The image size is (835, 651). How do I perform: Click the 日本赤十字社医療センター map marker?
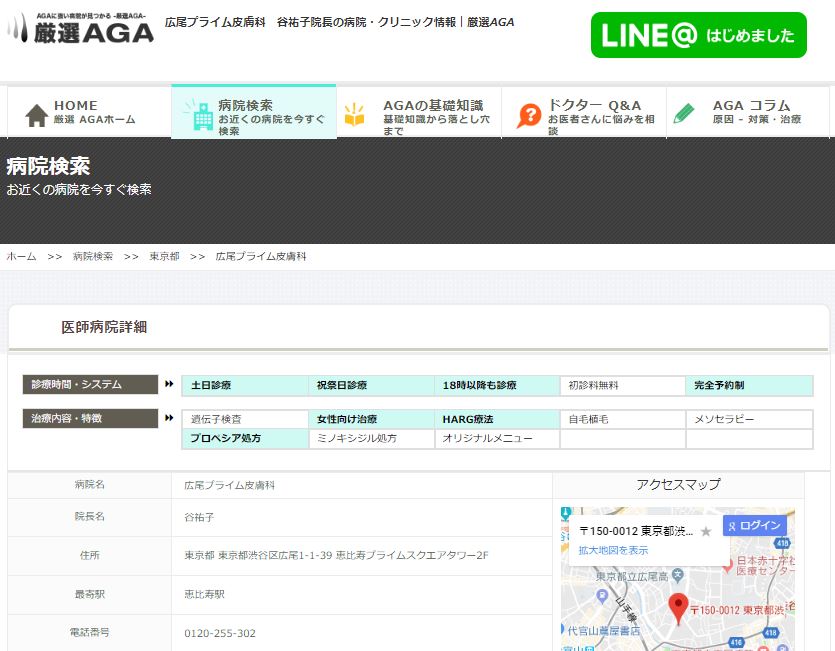tap(727, 567)
